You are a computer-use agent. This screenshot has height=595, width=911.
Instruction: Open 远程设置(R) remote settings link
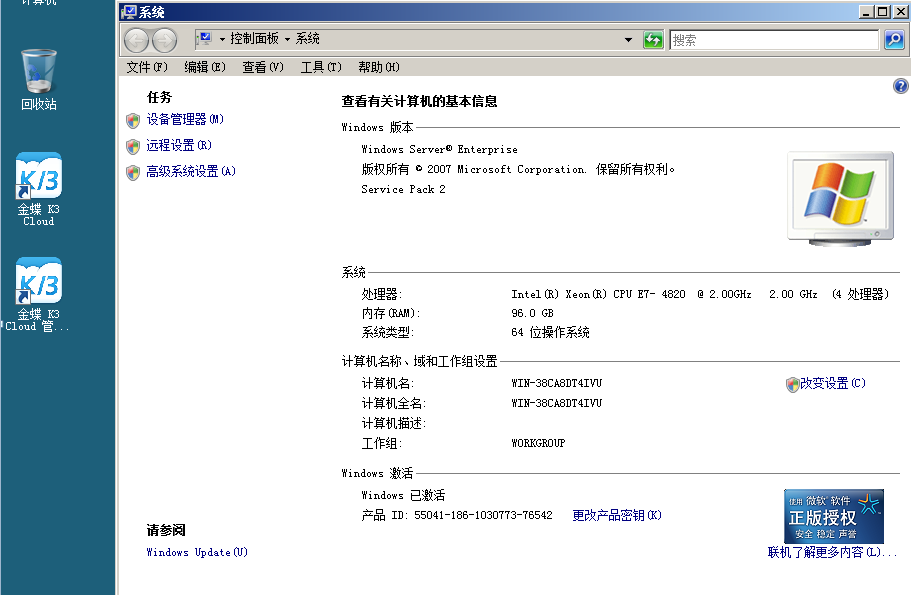[x=179, y=145]
